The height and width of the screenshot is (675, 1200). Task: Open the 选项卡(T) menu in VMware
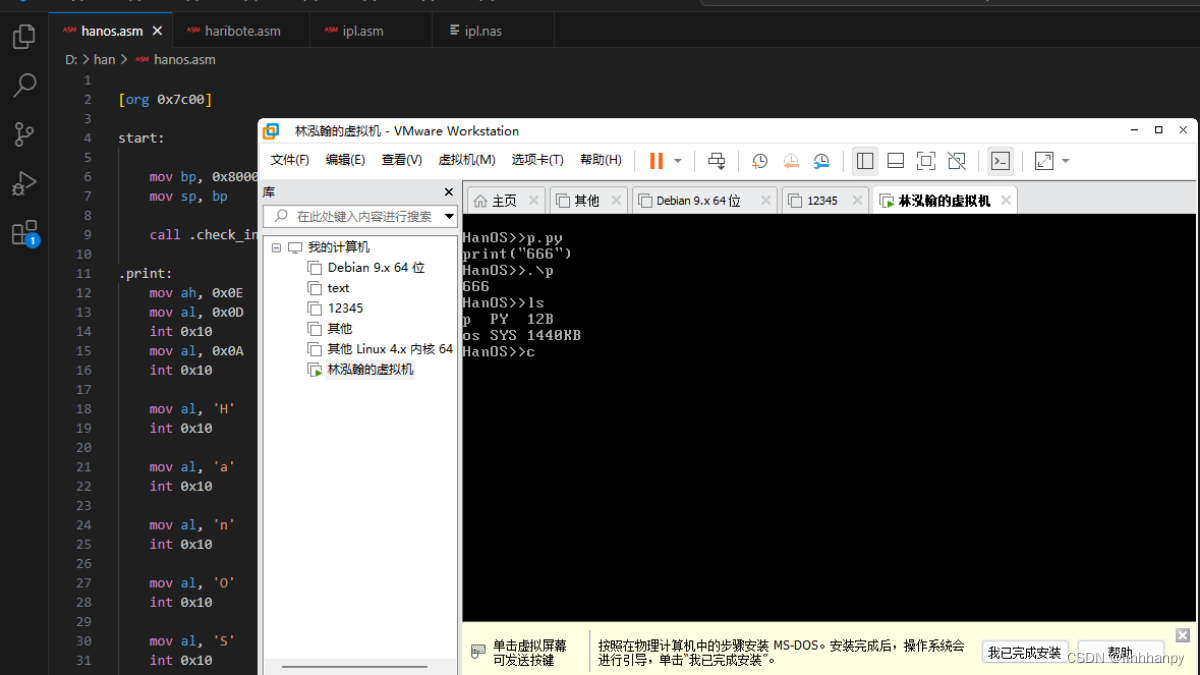point(538,160)
